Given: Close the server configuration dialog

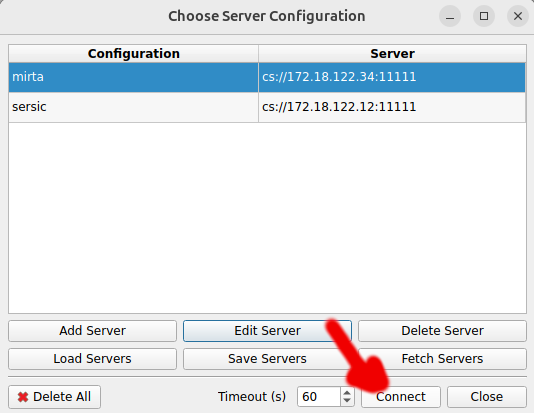Looking at the screenshot, I should tap(487, 397).
